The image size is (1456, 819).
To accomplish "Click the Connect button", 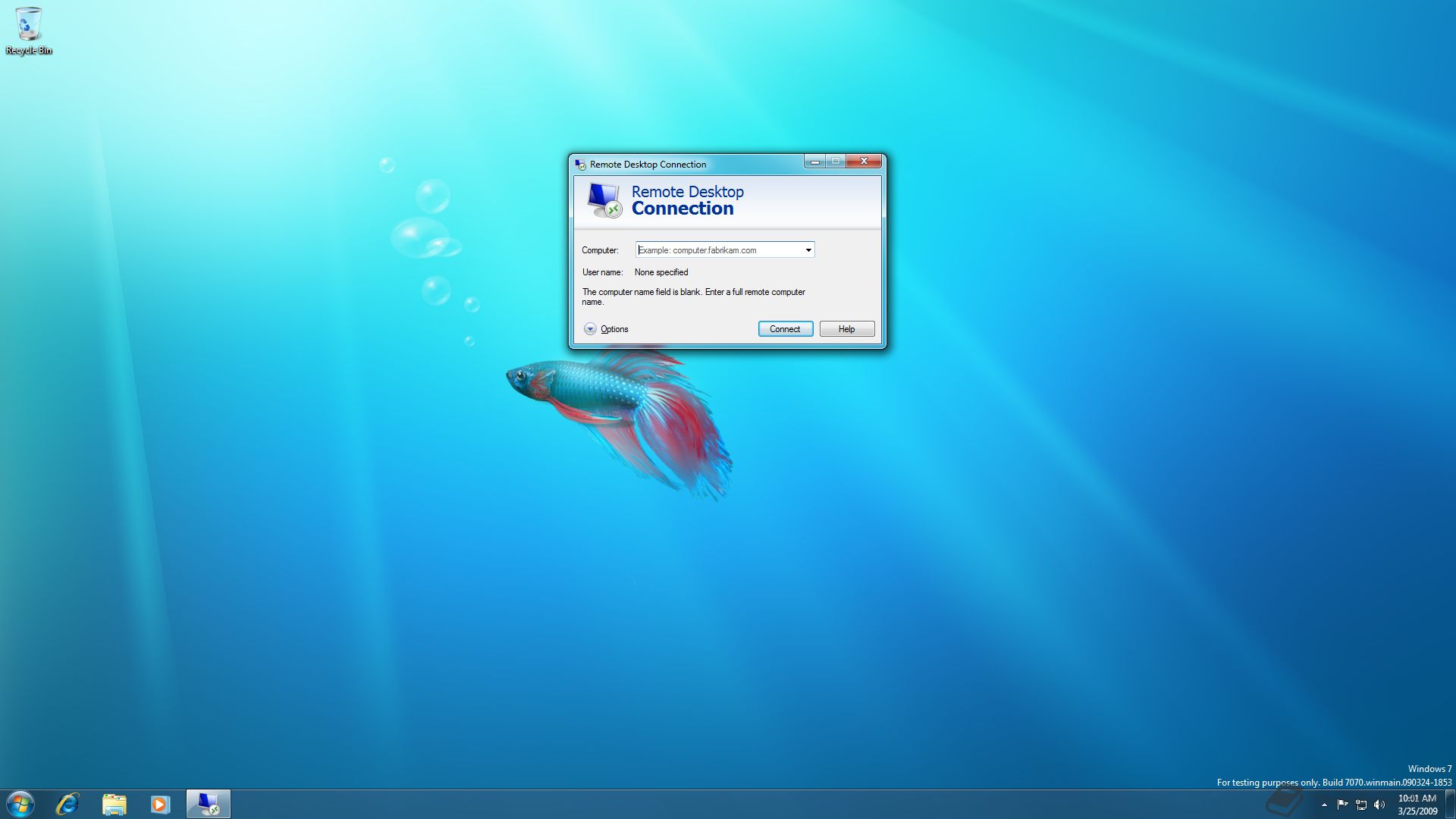I will tap(786, 329).
